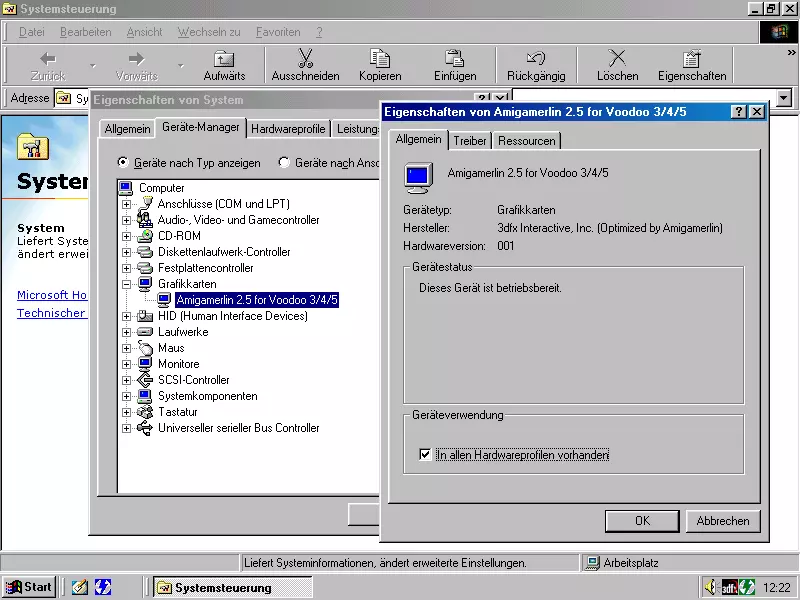Click the Löschen X icon

[617, 58]
